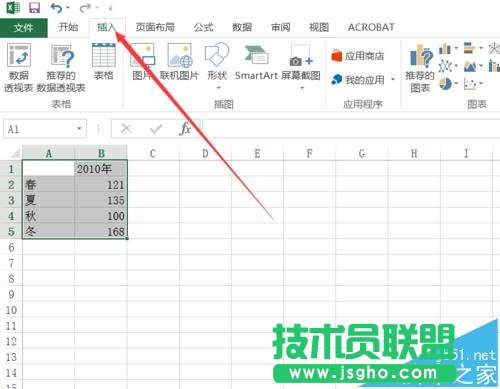Select row 1 header
Image resolution: width=500 pixels, height=389 pixels.
pos(11,169)
